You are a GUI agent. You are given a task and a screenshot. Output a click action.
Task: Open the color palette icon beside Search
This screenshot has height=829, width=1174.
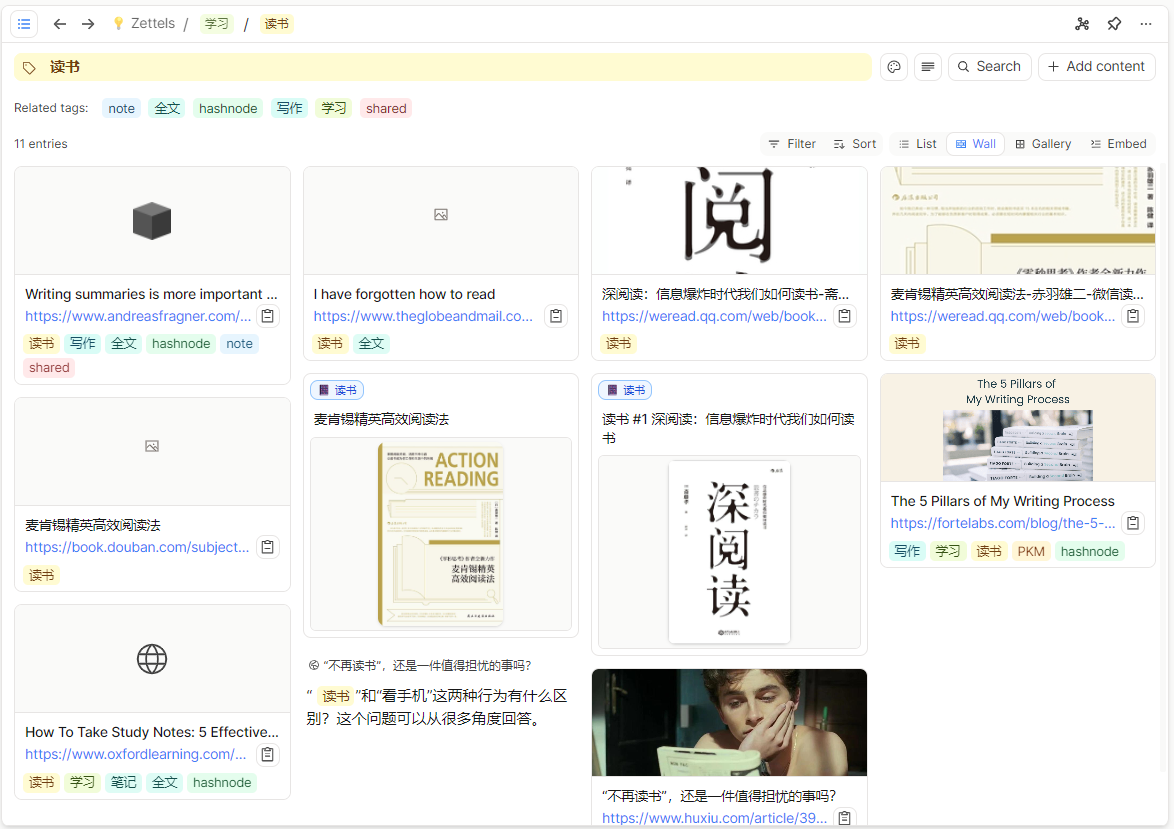coord(895,67)
